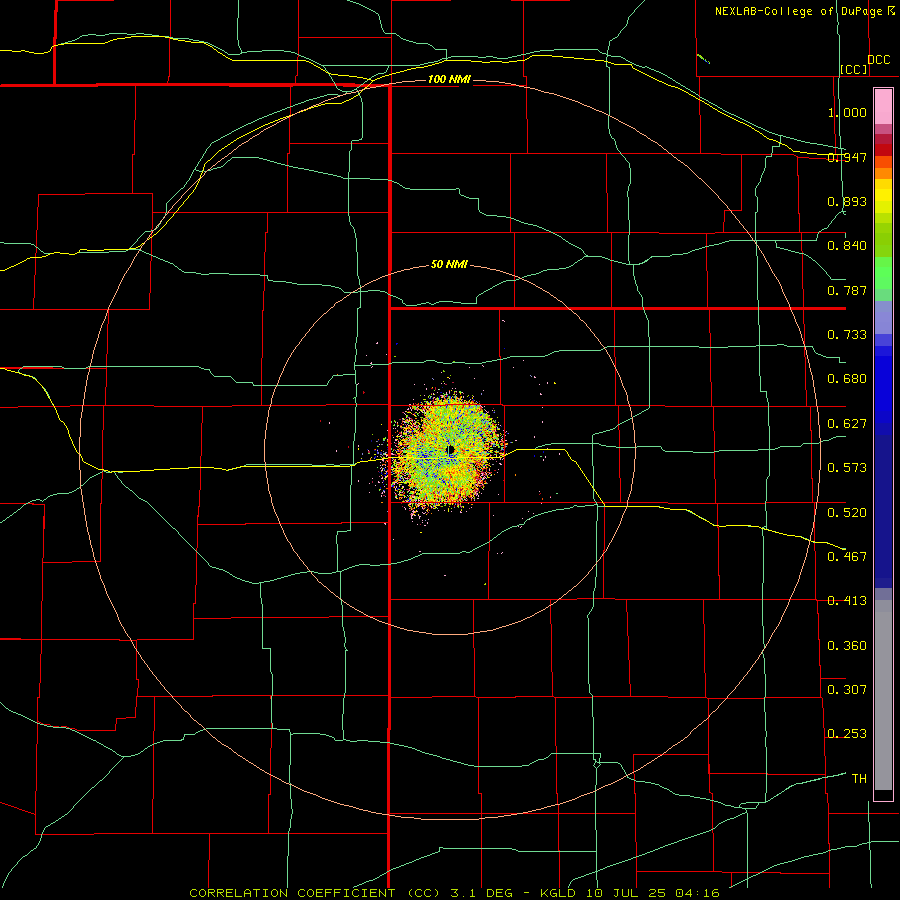
Task: Pick the bright green color bar segment
Action: coord(883,273)
